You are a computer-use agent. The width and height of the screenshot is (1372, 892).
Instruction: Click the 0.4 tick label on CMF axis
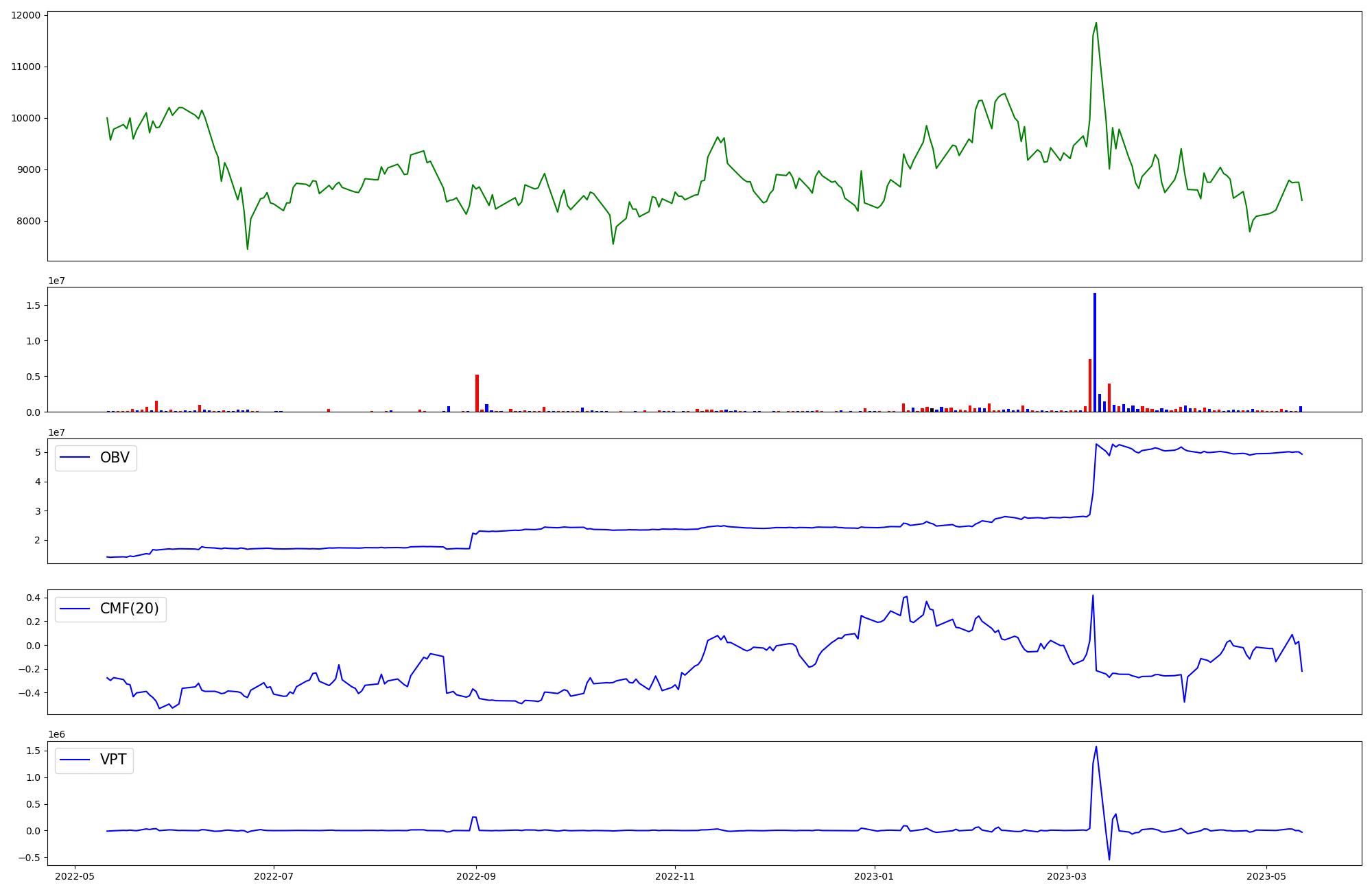(34, 598)
